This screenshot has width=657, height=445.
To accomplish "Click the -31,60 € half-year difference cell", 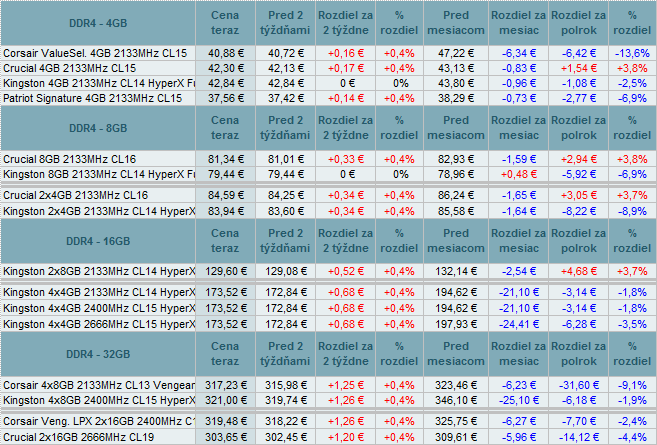I will pyautogui.click(x=579, y=385).
